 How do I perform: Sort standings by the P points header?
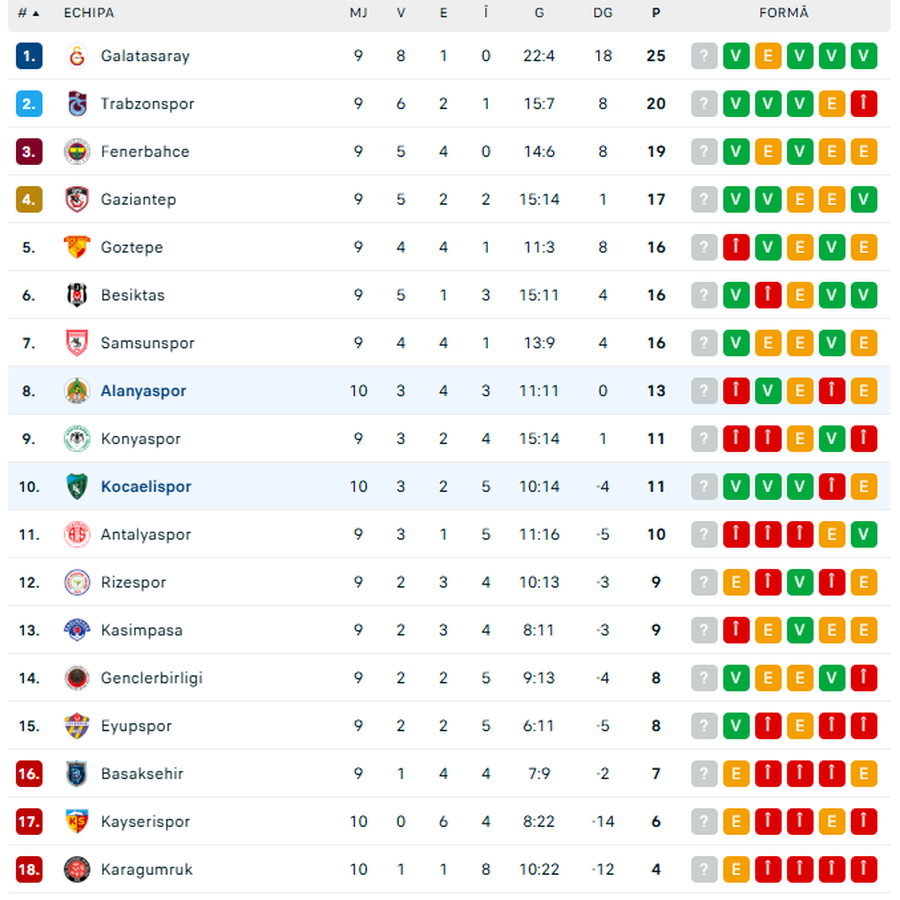pyautogui.click(x=656, y=13)
